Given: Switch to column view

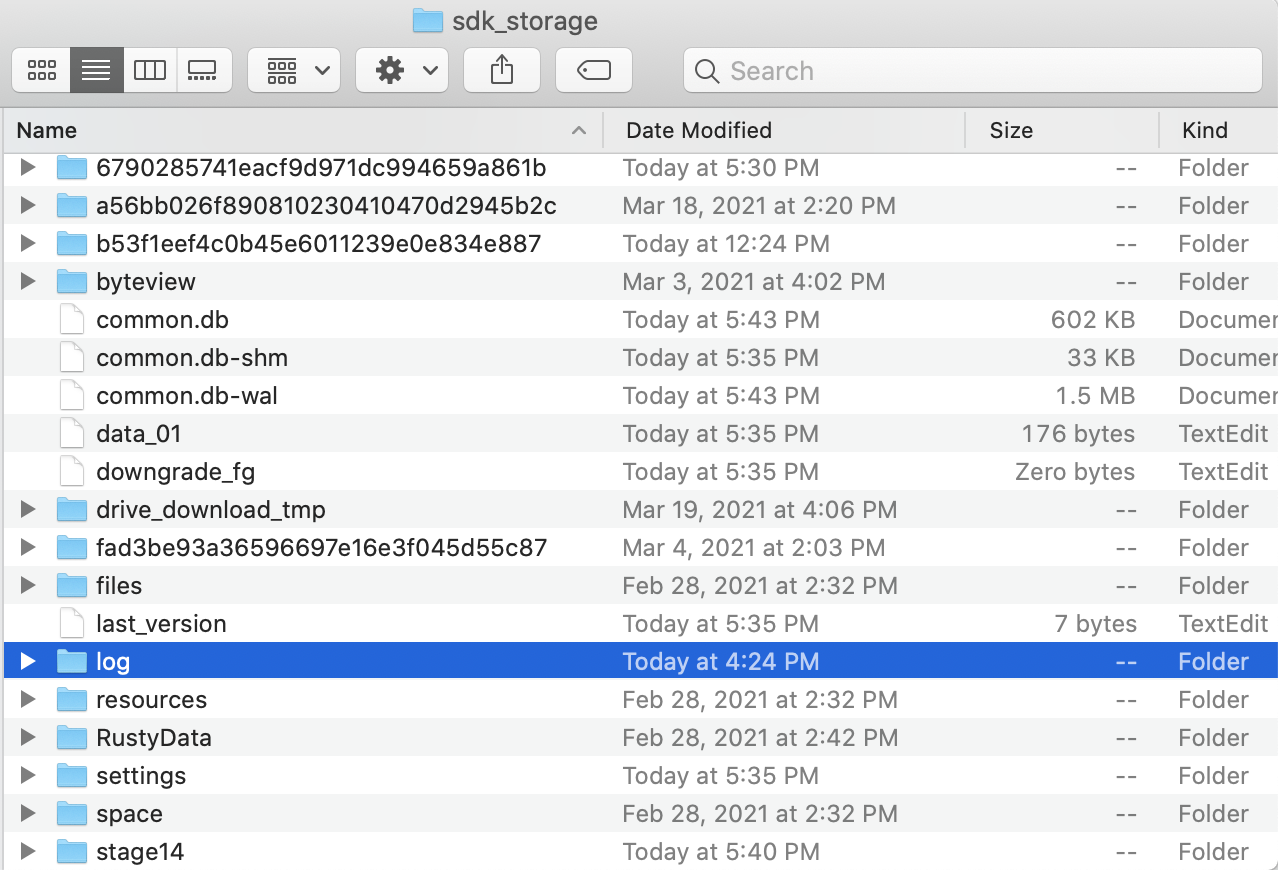Looking at the screenshot, I should [x=150, y=70].
